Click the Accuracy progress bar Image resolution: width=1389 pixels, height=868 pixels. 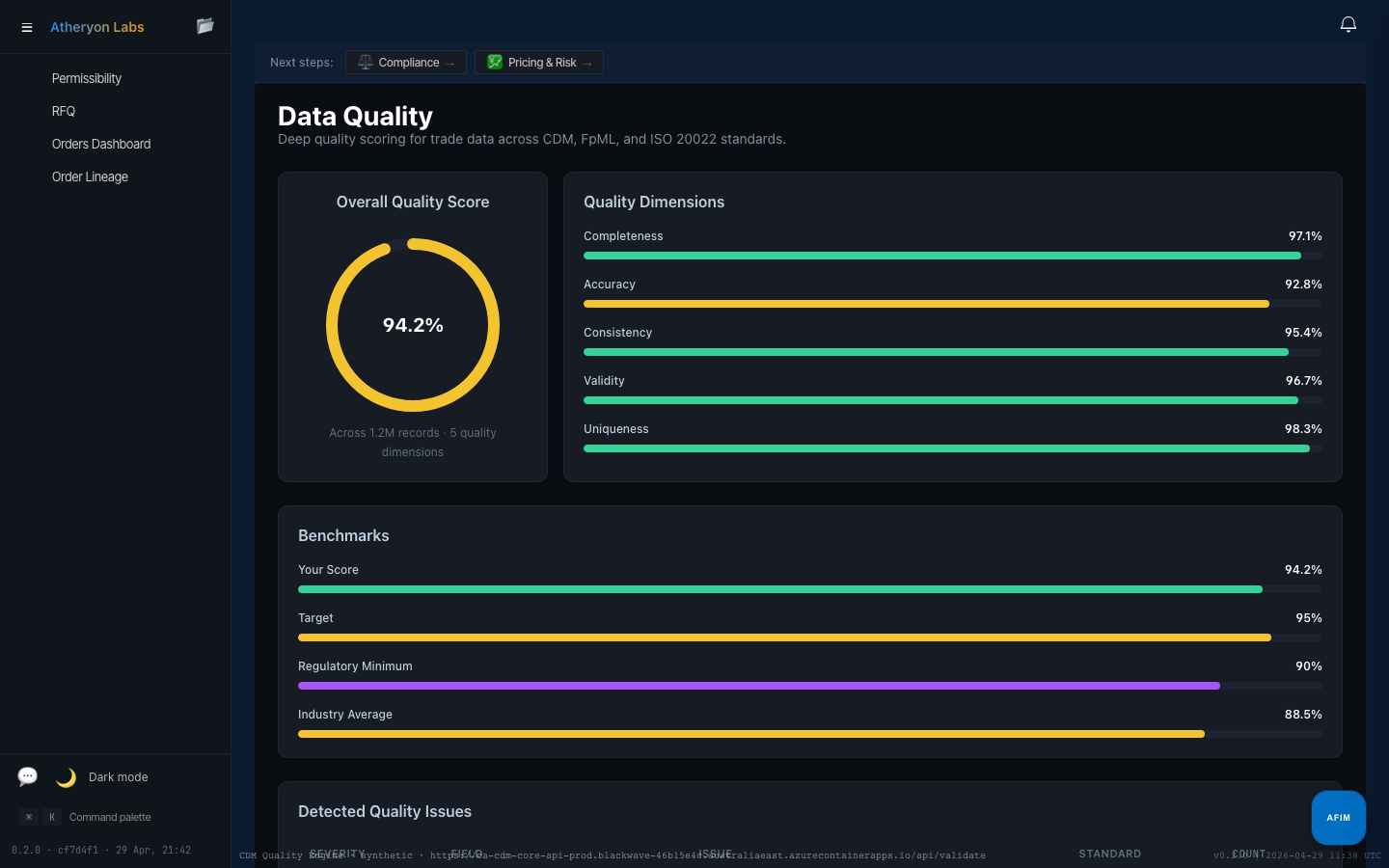(953, 304)
